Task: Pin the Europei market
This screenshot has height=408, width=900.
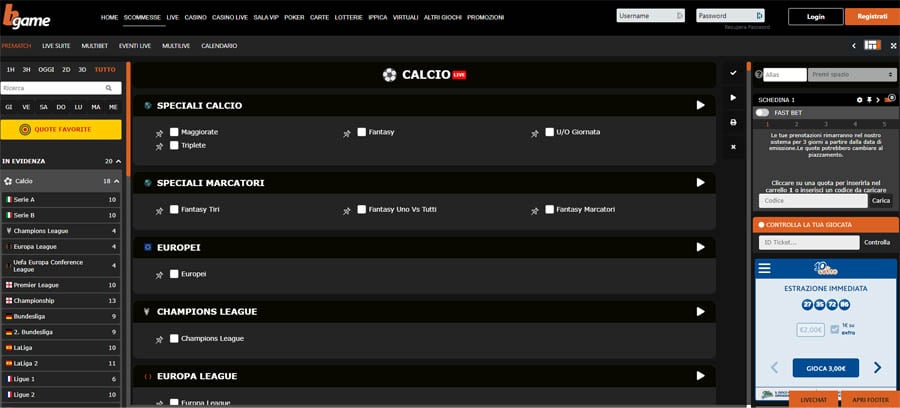Action: pyautogui.click(x=159, y=275)
